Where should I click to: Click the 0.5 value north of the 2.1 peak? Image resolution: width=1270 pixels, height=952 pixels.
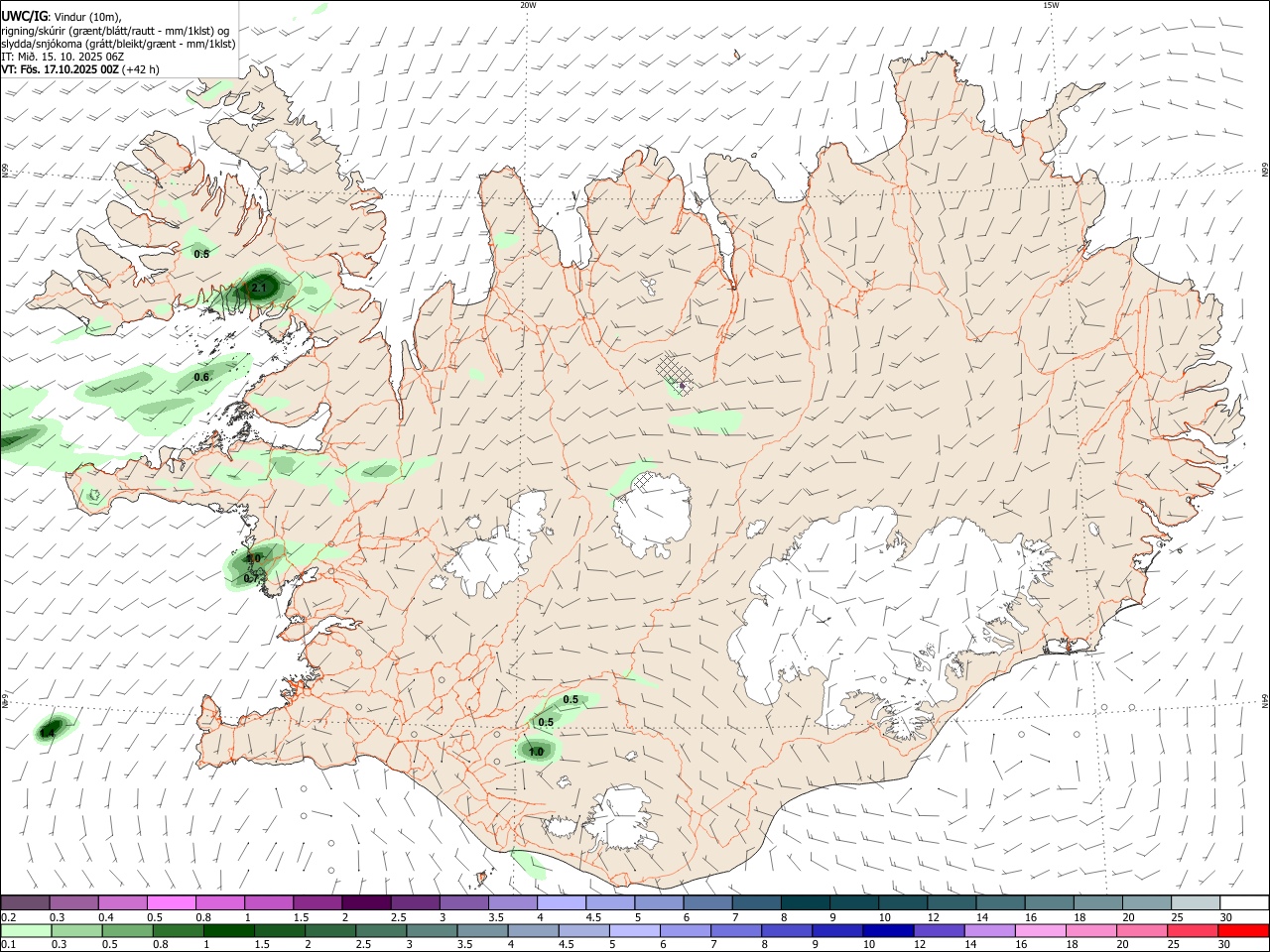point(201,254)
